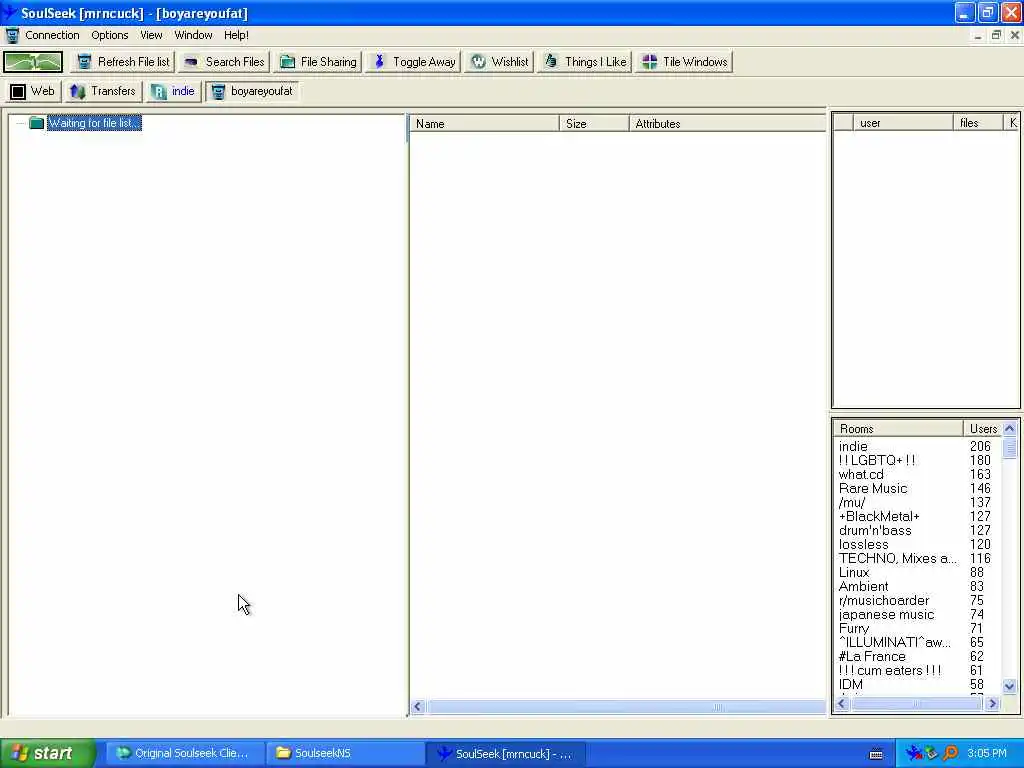Image resolution: width=1024 pixels, height=768 pixels.
Task: Select the boyareyoufat tab
Action: [252, 91]
